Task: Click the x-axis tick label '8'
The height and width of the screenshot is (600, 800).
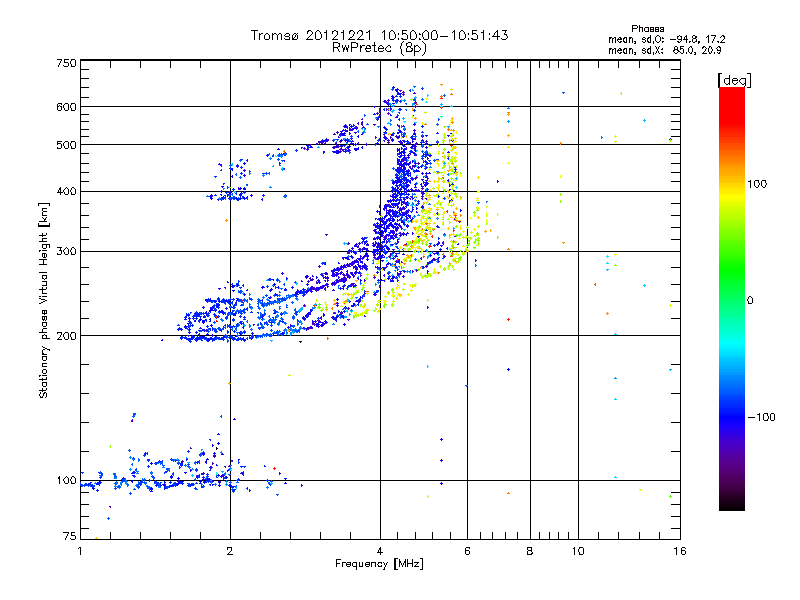Action: (x=530, y=551)
